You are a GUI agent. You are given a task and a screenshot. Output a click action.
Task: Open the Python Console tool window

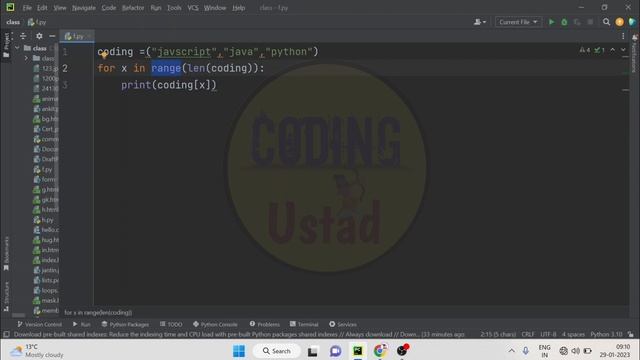(215, 324)
